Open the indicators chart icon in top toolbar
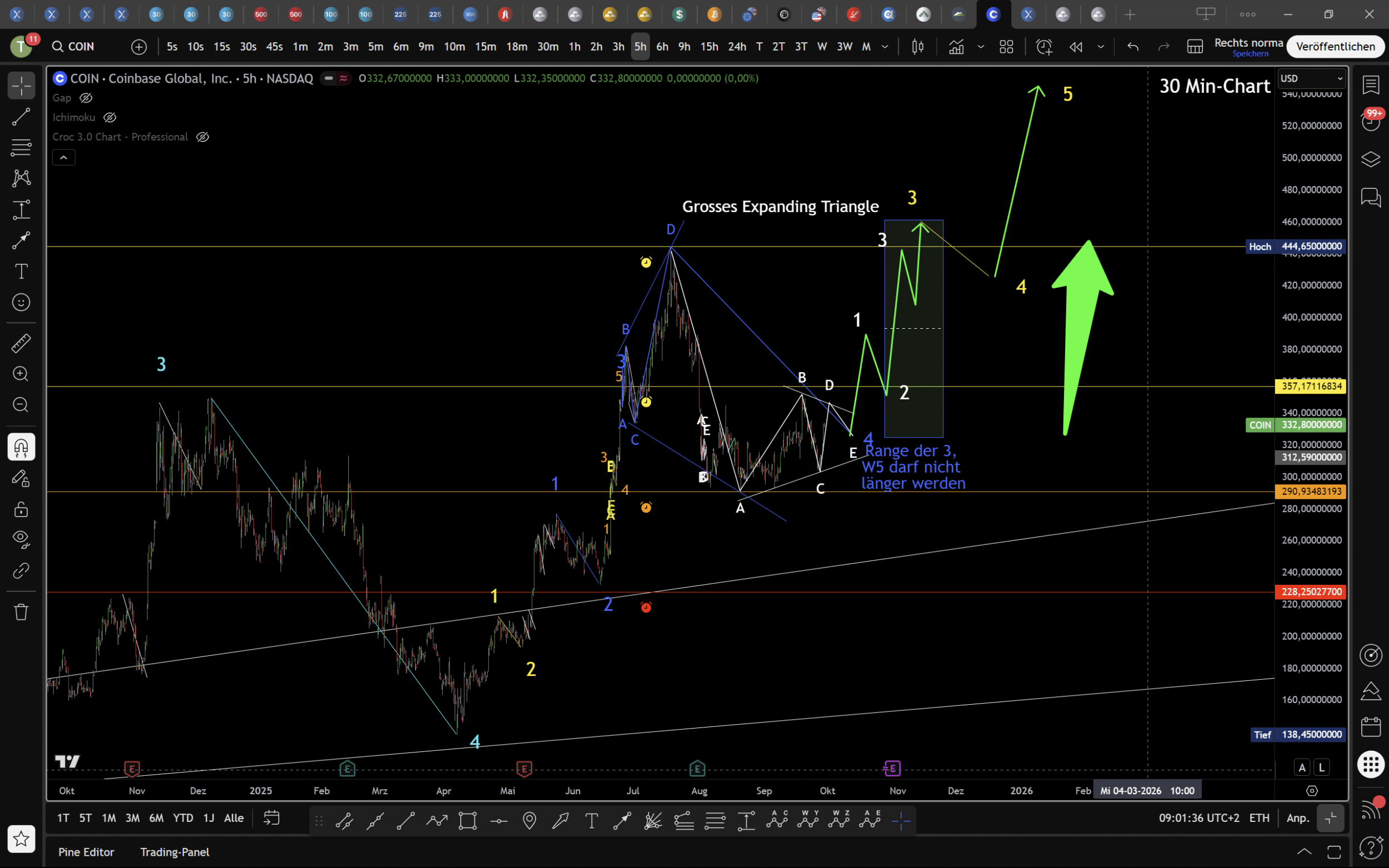 coord(957,47)
